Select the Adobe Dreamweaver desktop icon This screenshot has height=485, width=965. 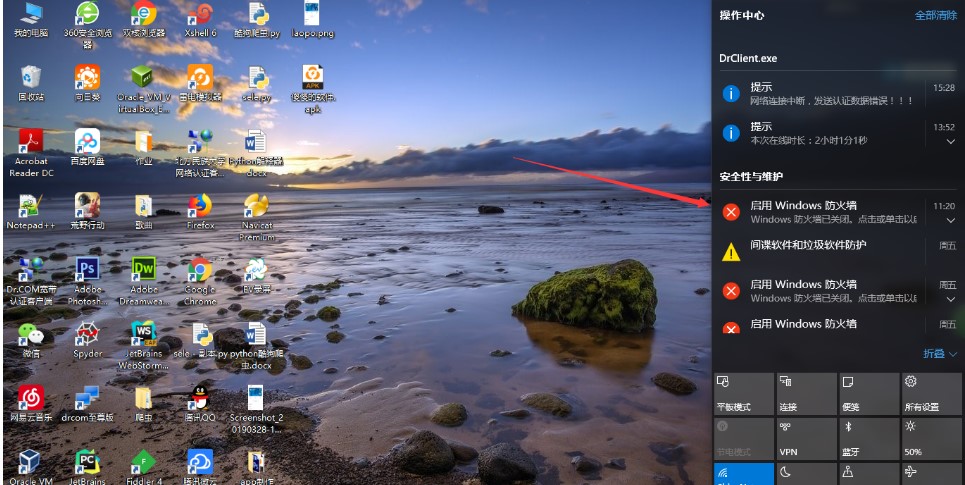pyautogui.click(x=144, y=270)
